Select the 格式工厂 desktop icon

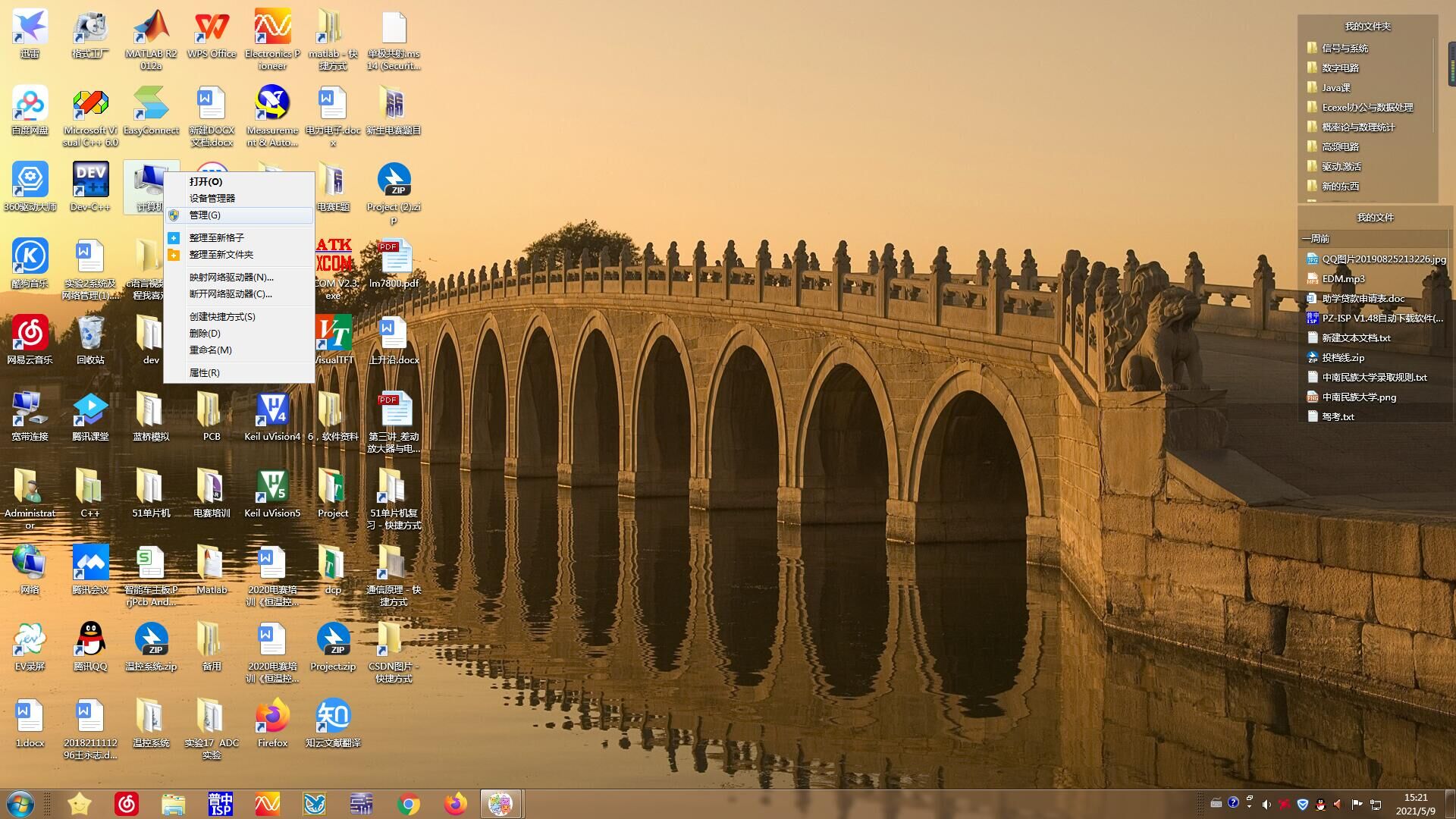(90, 34)
